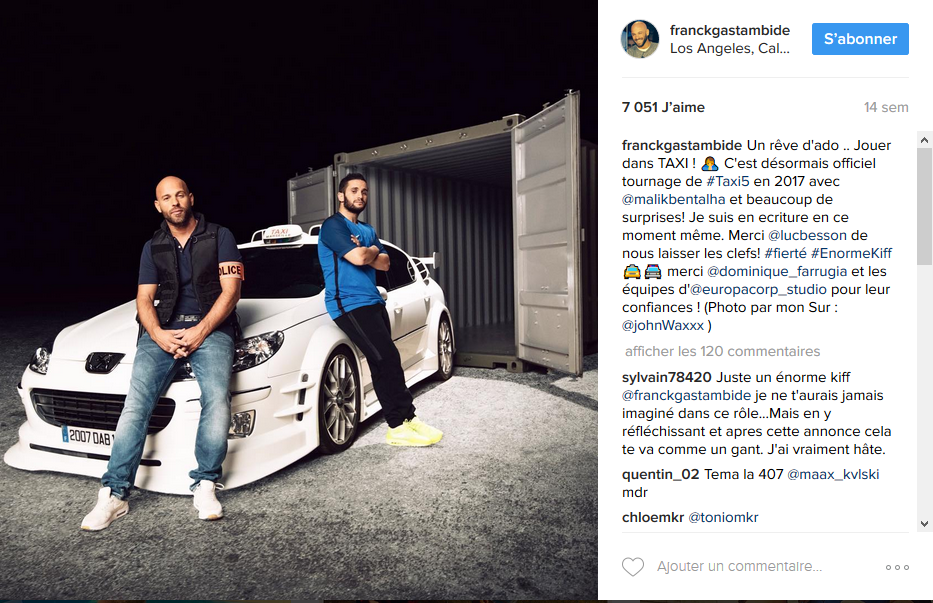
Task: Click the scrollbar up arrow in comments
Action: pyautogui.click(x=924, y=140)
